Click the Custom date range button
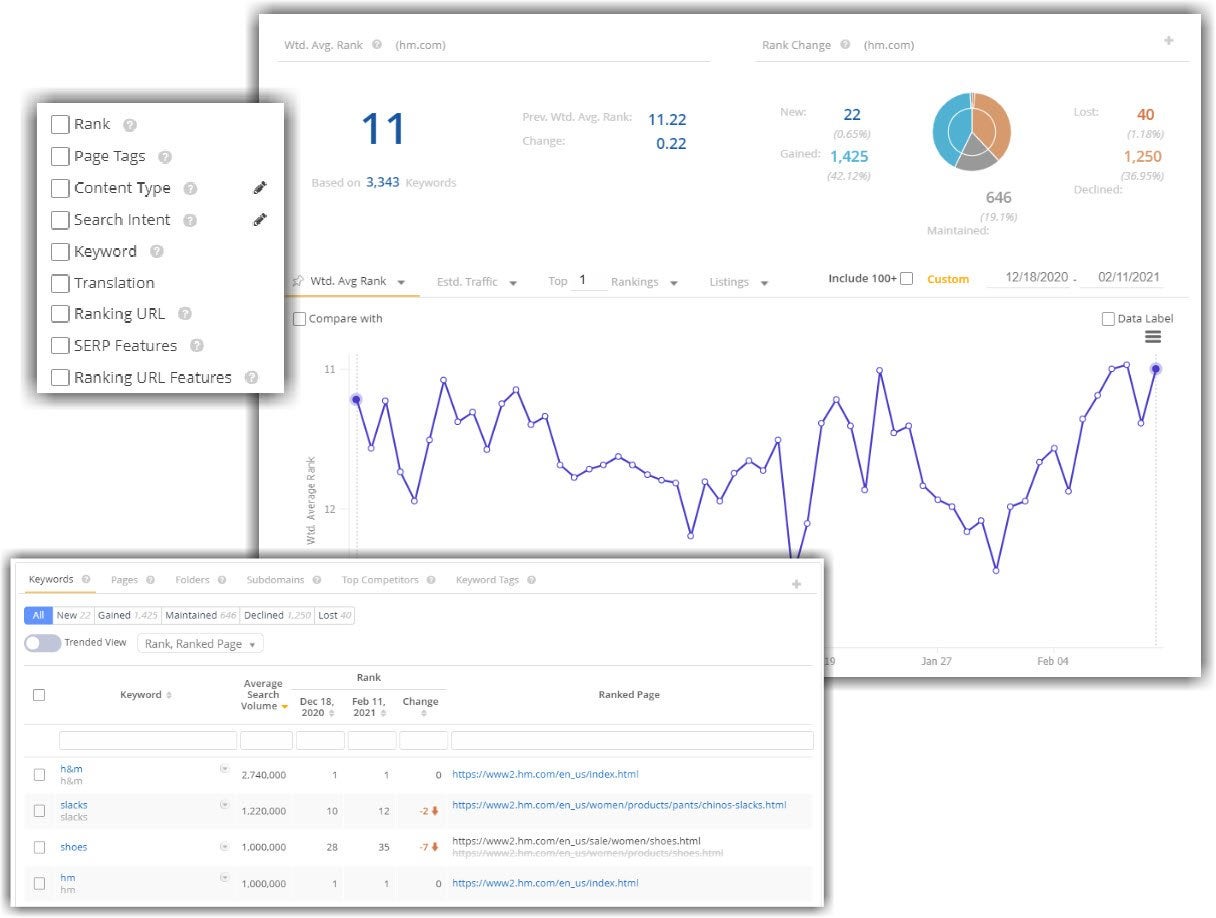The height and width of the screenshot is (918, 1216). [x=947, y=279]
